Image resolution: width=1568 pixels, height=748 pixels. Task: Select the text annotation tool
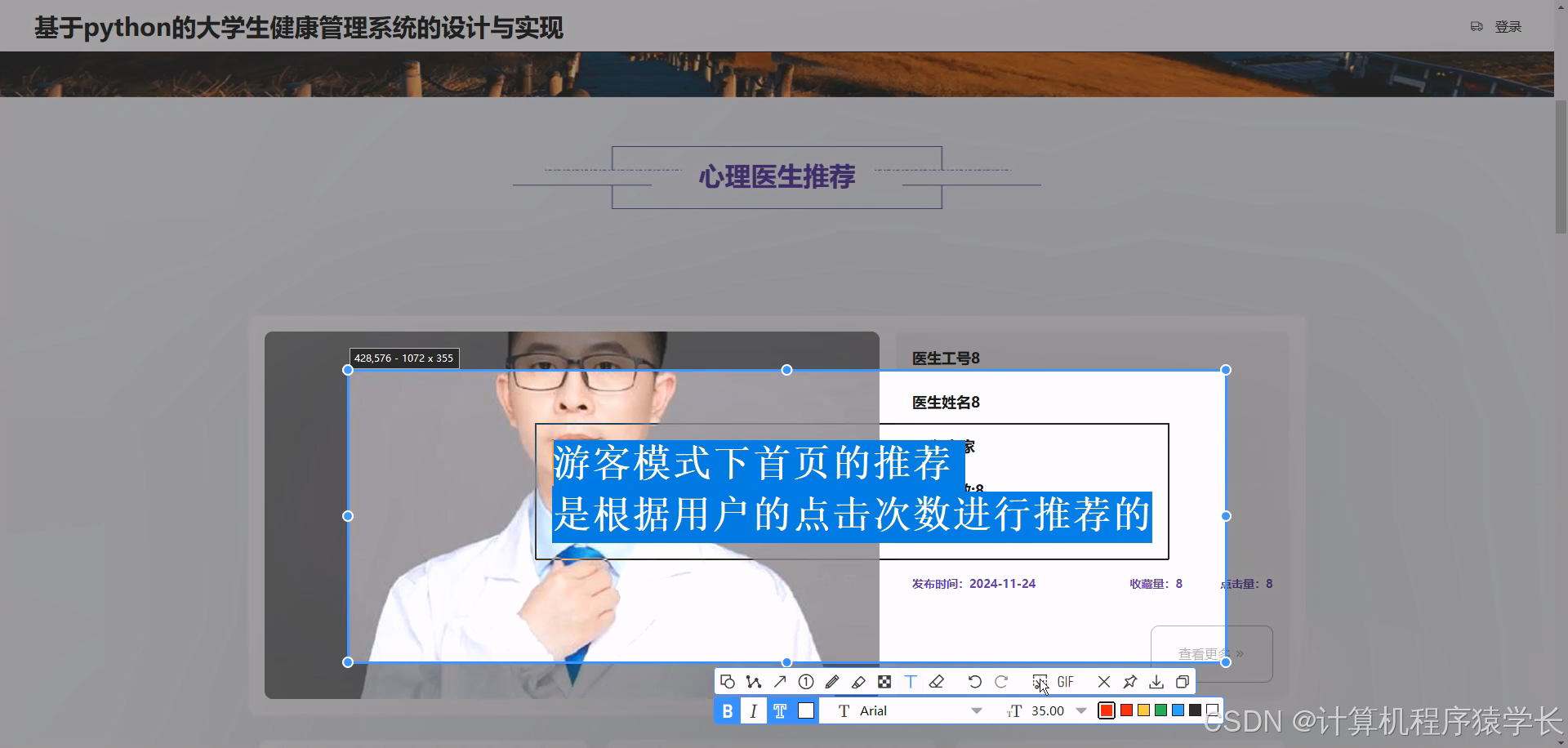(x=911, y=682)
